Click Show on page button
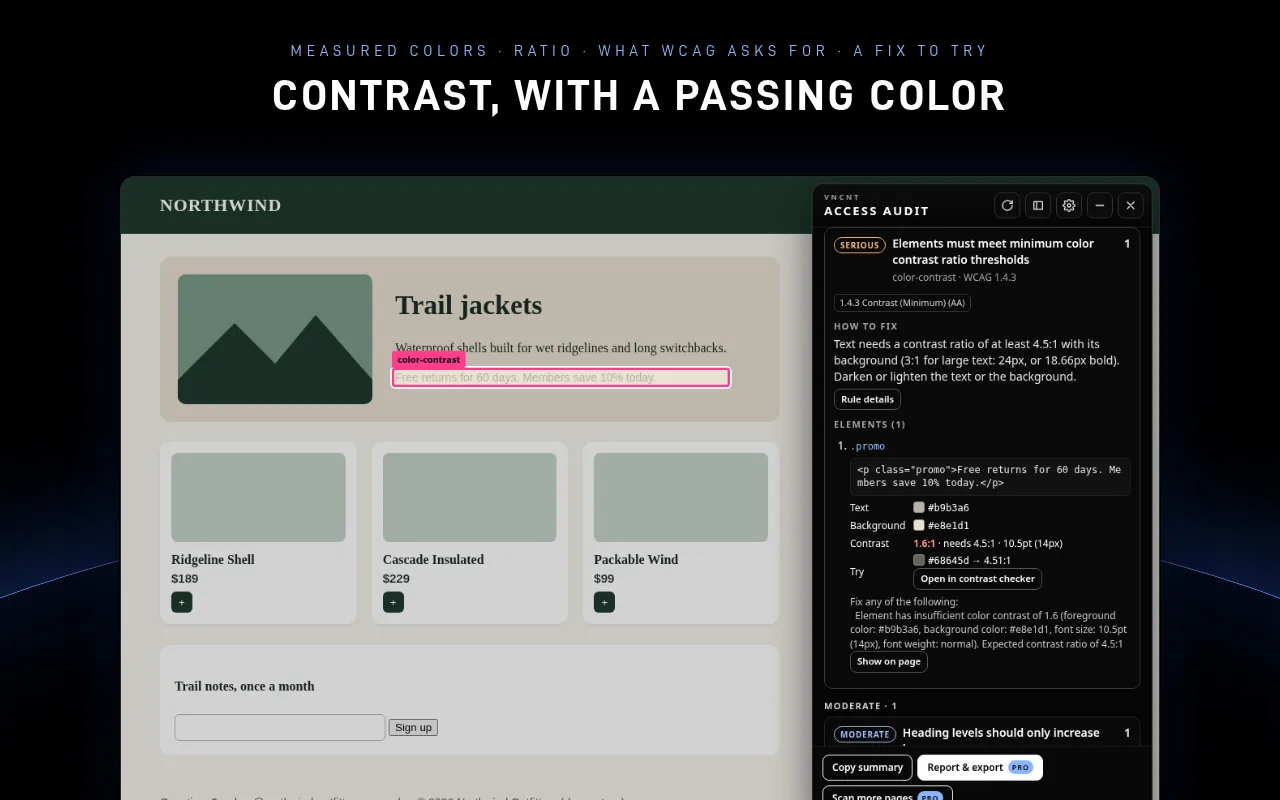 tap(889, 662)
